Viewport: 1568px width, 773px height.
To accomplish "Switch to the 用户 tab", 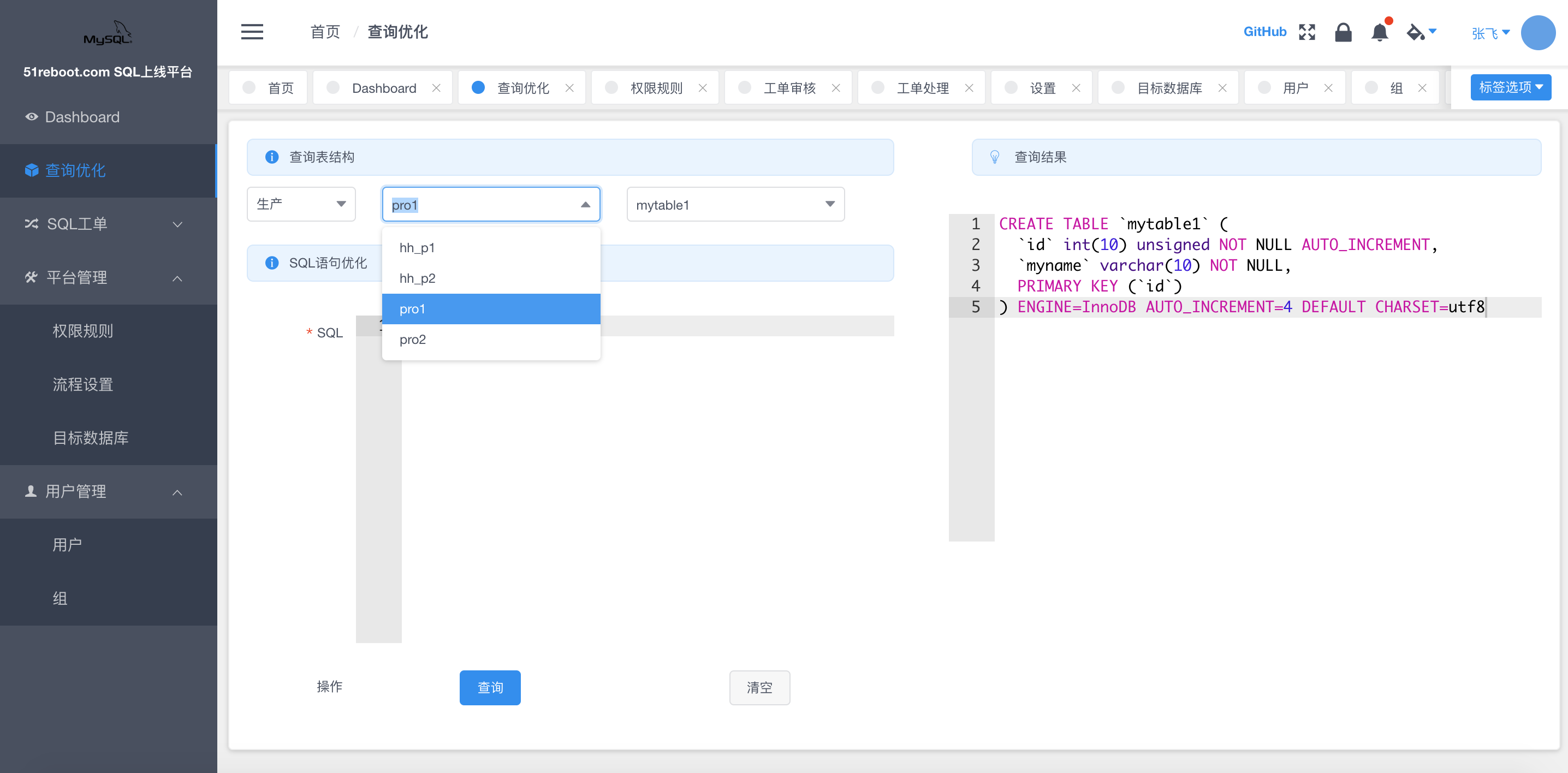I will (1296, 88).
